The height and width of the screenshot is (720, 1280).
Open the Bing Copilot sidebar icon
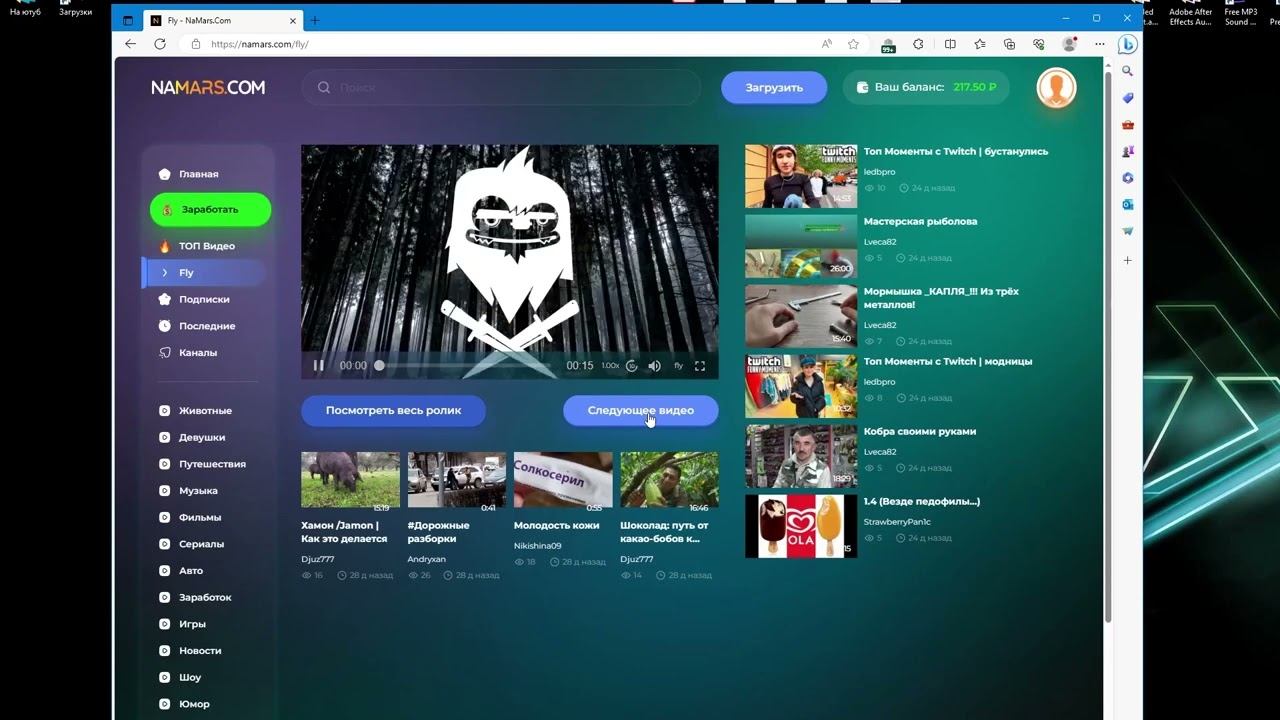pos(1127,44)
